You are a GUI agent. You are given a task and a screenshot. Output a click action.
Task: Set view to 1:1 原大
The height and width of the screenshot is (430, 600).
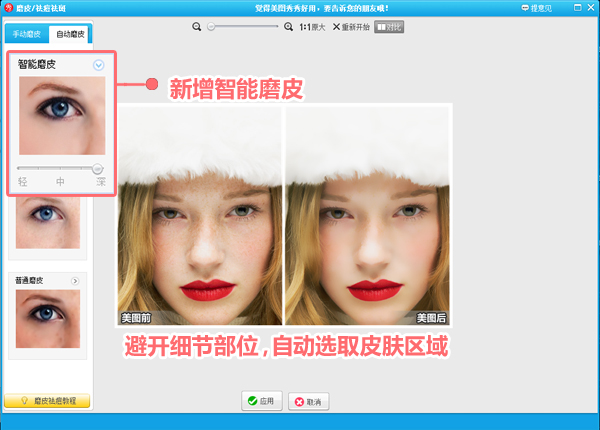tap(312, 27)
